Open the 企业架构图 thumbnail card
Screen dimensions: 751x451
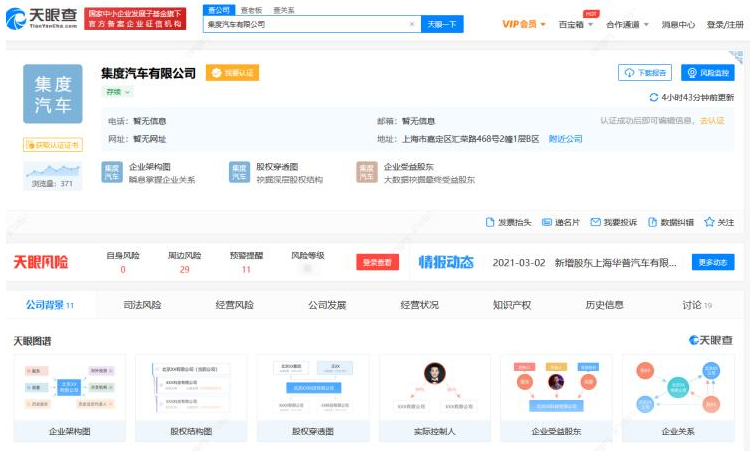tap(70, 398)
